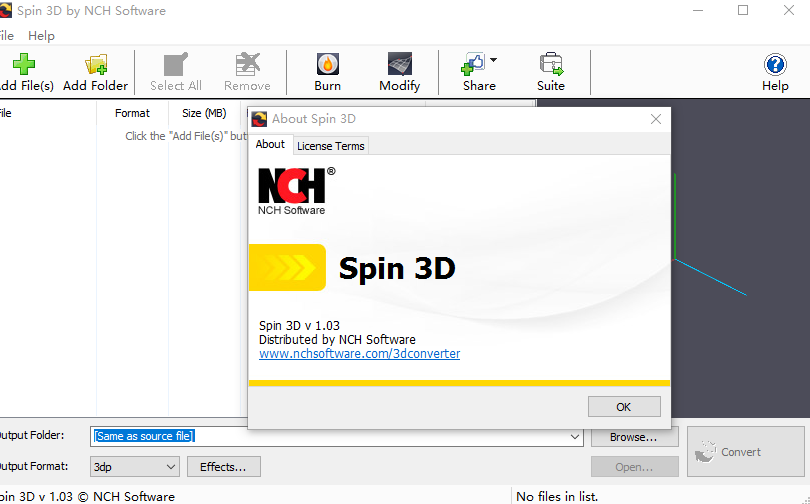
Task: Click the 'No files in list.' status text
Action: click(557, 497)
